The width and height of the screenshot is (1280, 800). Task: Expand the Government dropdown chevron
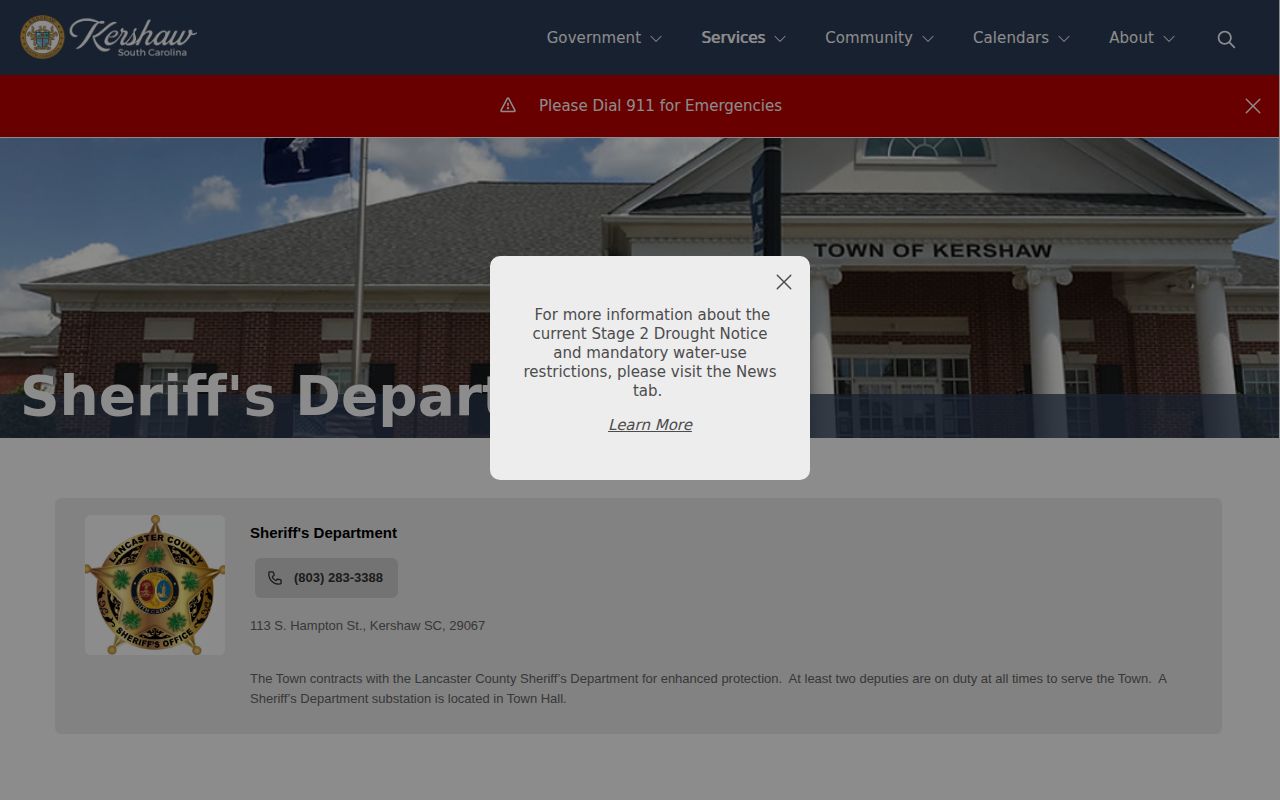pos(656,39)
